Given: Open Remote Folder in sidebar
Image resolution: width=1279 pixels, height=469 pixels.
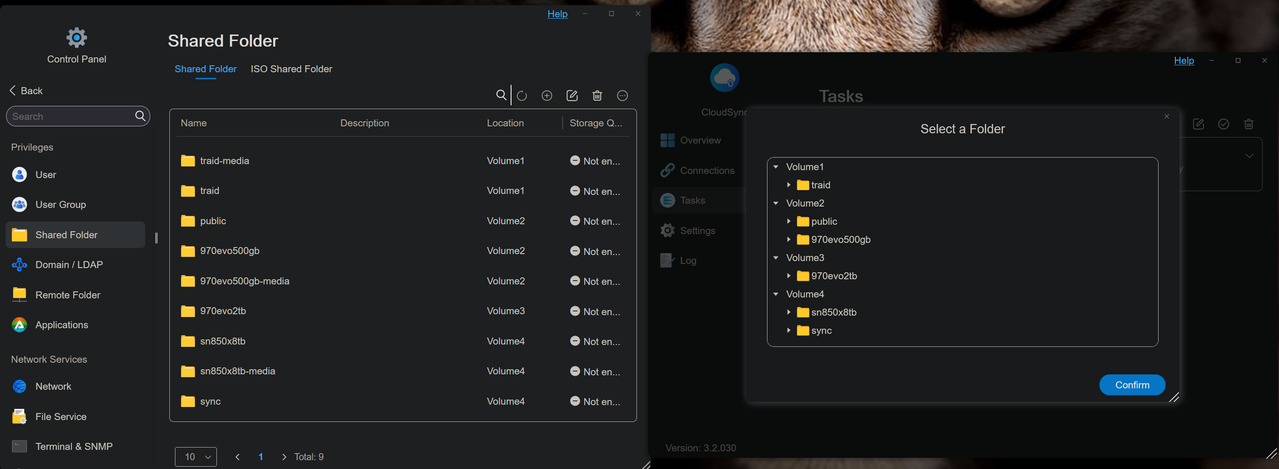Looking at the screenshot, I should (x=76, y=295).
